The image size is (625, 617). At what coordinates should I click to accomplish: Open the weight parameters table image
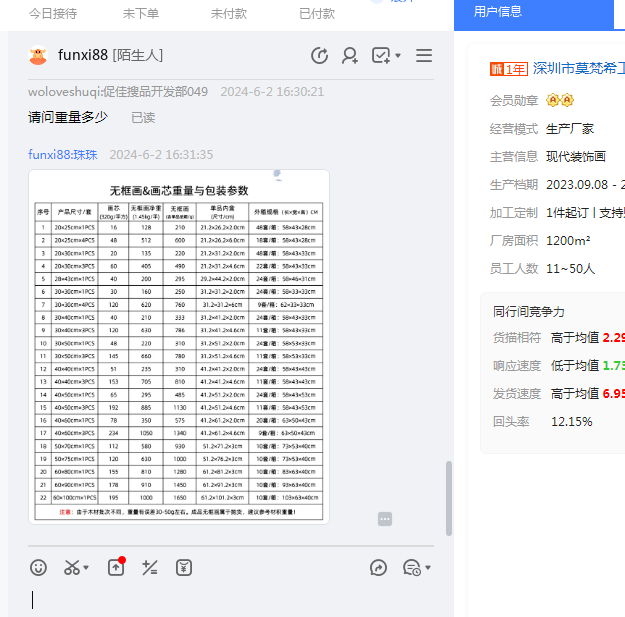point(179,346)
